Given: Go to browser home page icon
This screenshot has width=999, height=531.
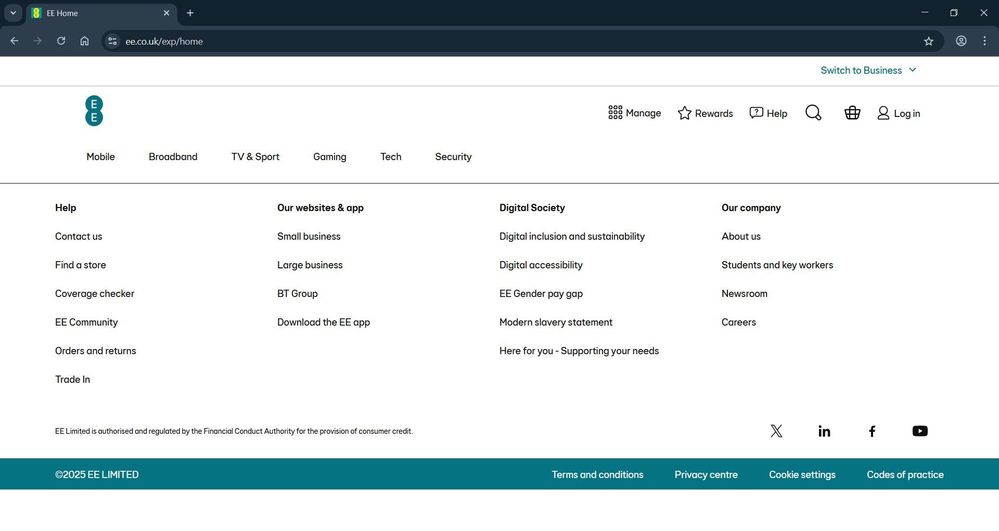Looking at the screenshot, I should 84,41.
